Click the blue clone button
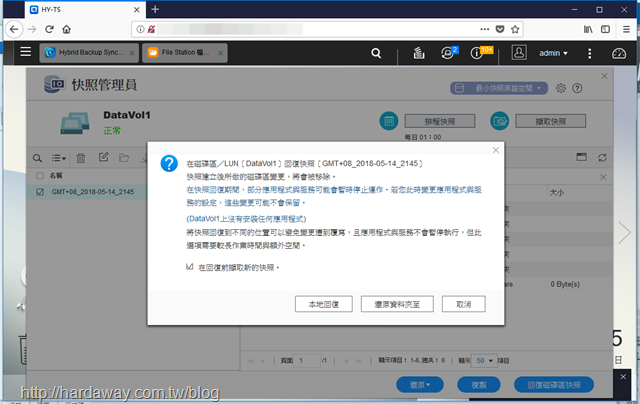 pos(479,385)
